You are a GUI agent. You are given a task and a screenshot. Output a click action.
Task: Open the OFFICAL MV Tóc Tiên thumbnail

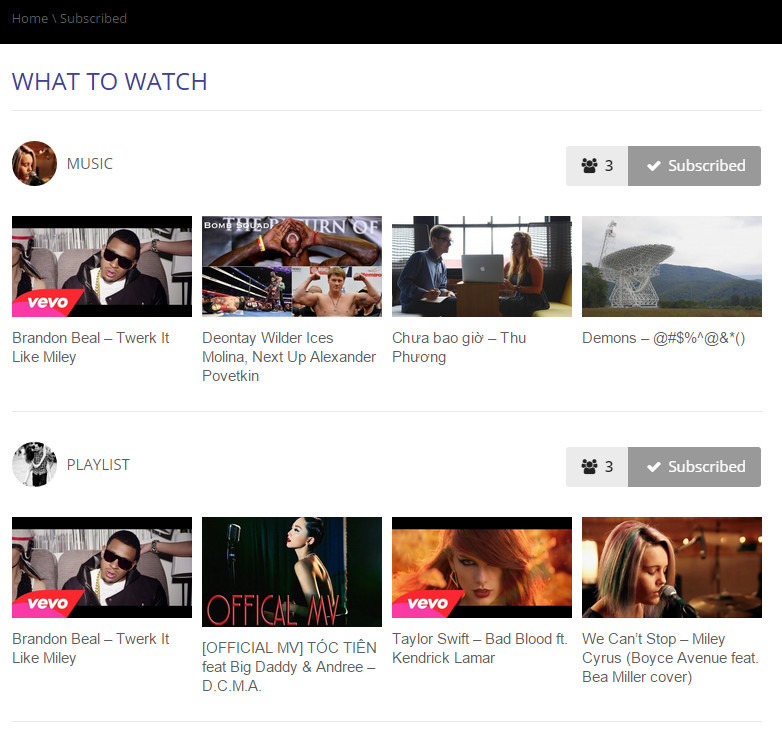click(292, 571)
